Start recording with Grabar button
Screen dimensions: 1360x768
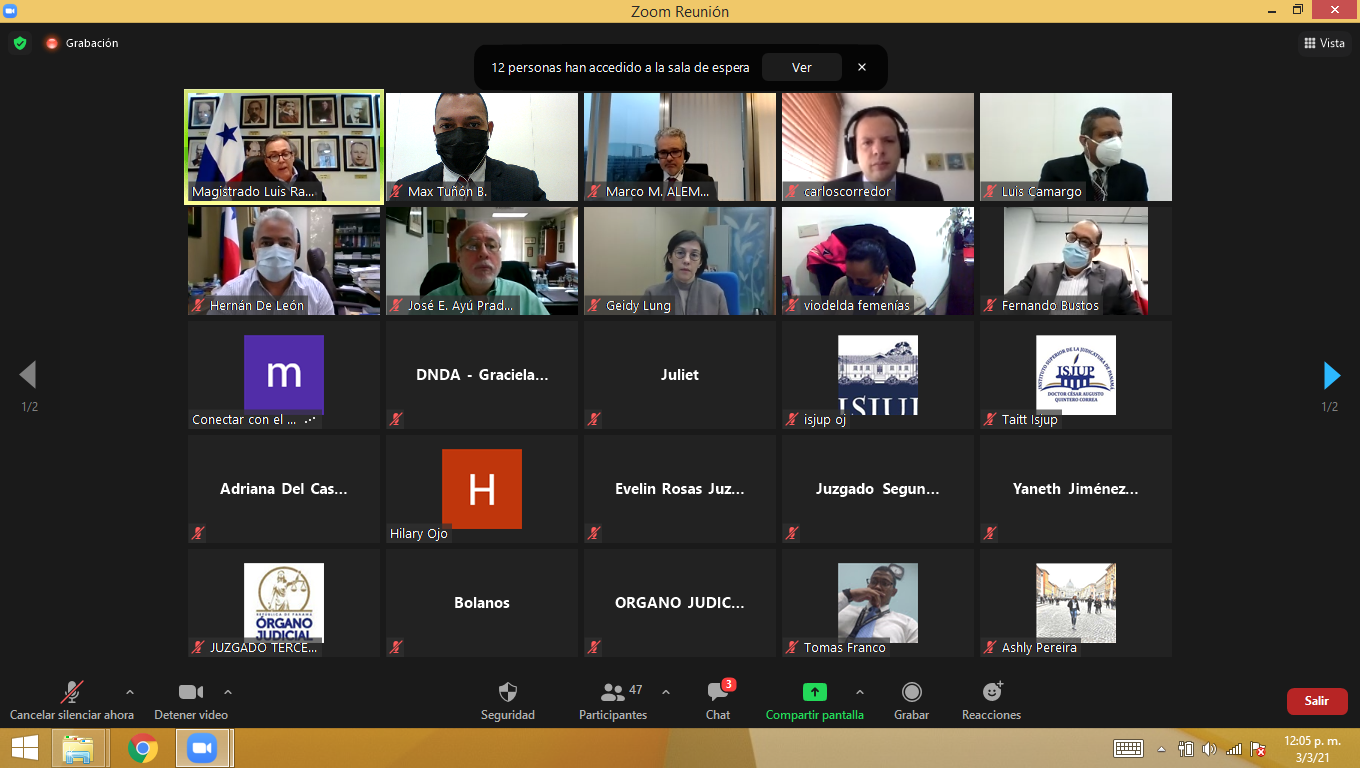[912, 701]
